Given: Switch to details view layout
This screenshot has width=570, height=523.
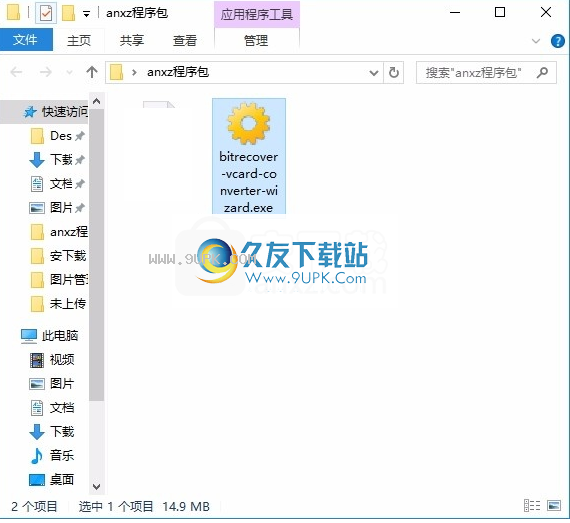Looking at the screenshot, I should 532,506.
